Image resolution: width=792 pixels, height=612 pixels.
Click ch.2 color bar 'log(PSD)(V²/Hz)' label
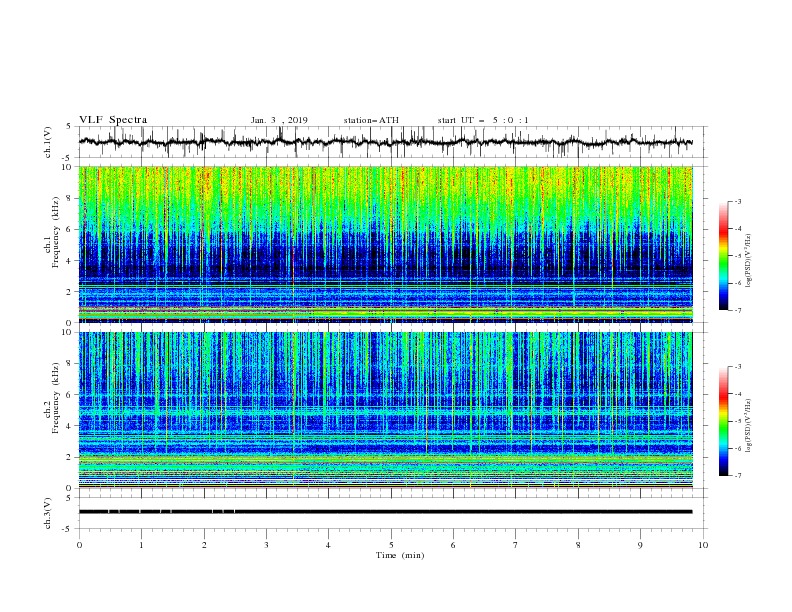coord(749,426)
